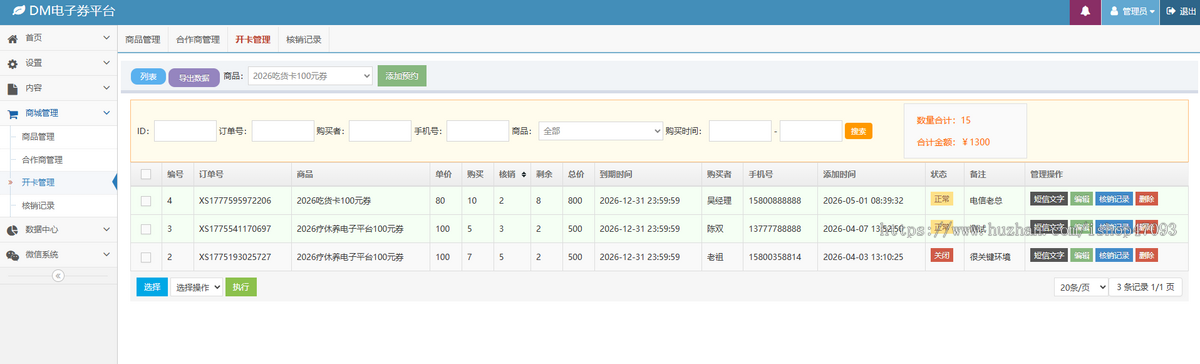Click the blue 列表 button
The image size is (1200, 364).
(x=148, y=76)
